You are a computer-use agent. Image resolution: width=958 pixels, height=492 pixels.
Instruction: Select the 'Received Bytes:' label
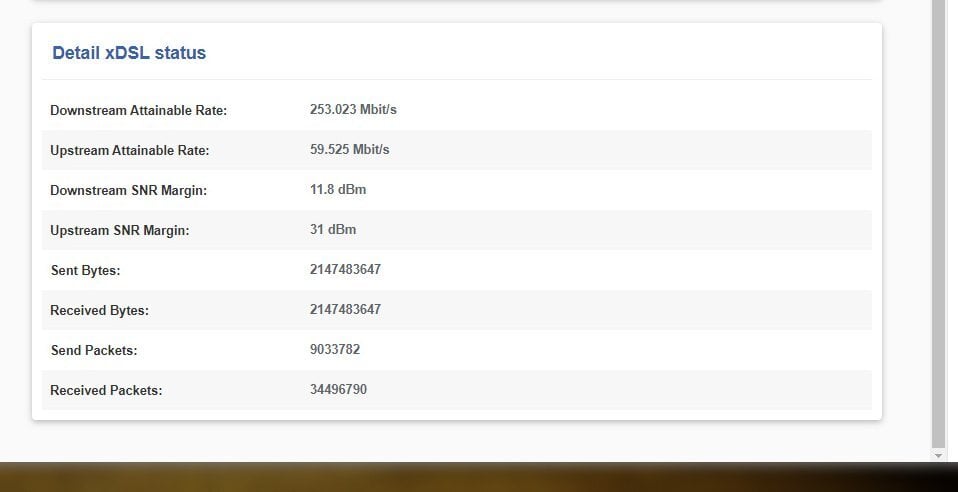pyautogui.click(x=100, y=310)
